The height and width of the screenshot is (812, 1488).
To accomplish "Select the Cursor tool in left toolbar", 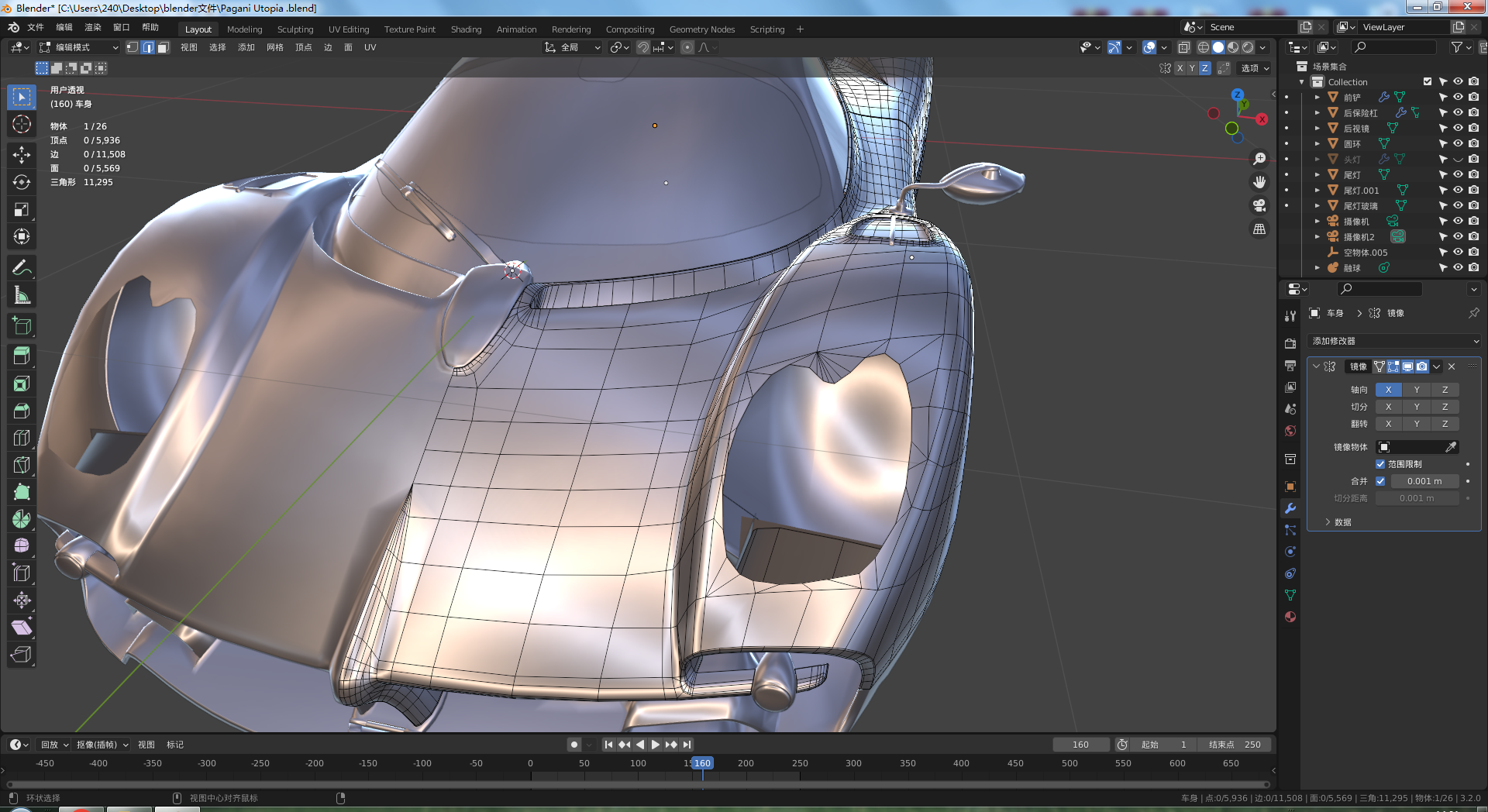I will 22,124.
